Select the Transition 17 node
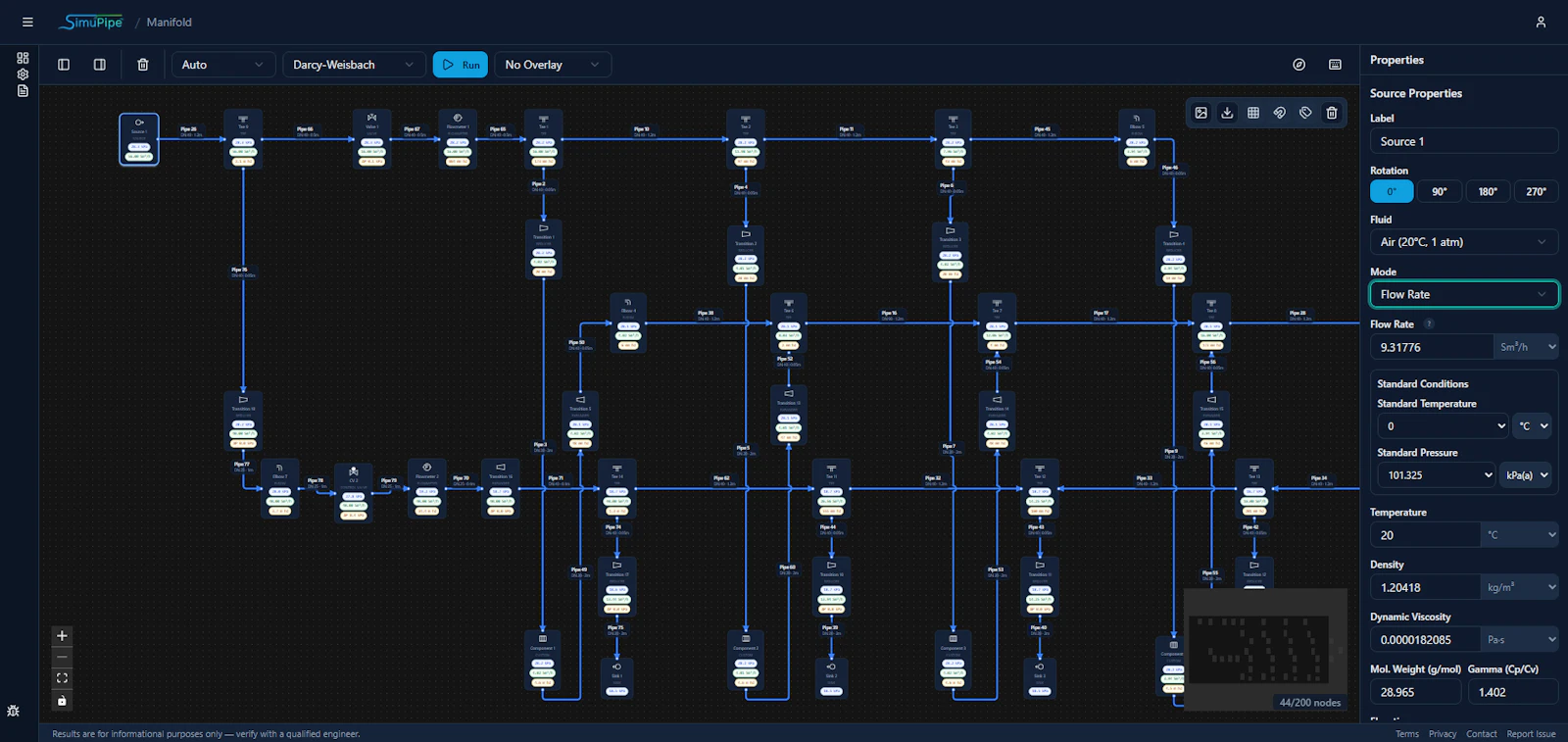This screenshot has width=1568, height=742. click(617, 586)
